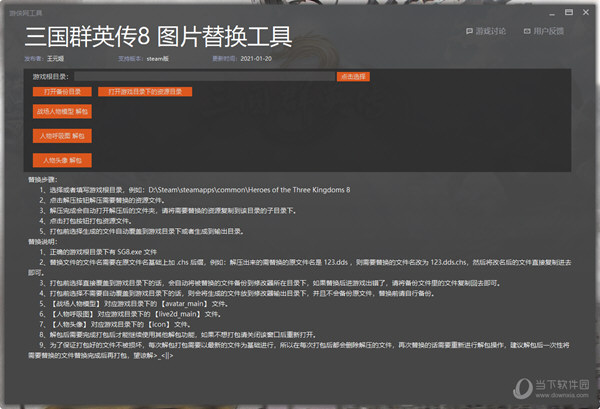600x409 pixels.
Task: Minimize the tool window
Action: pos(552,13)
